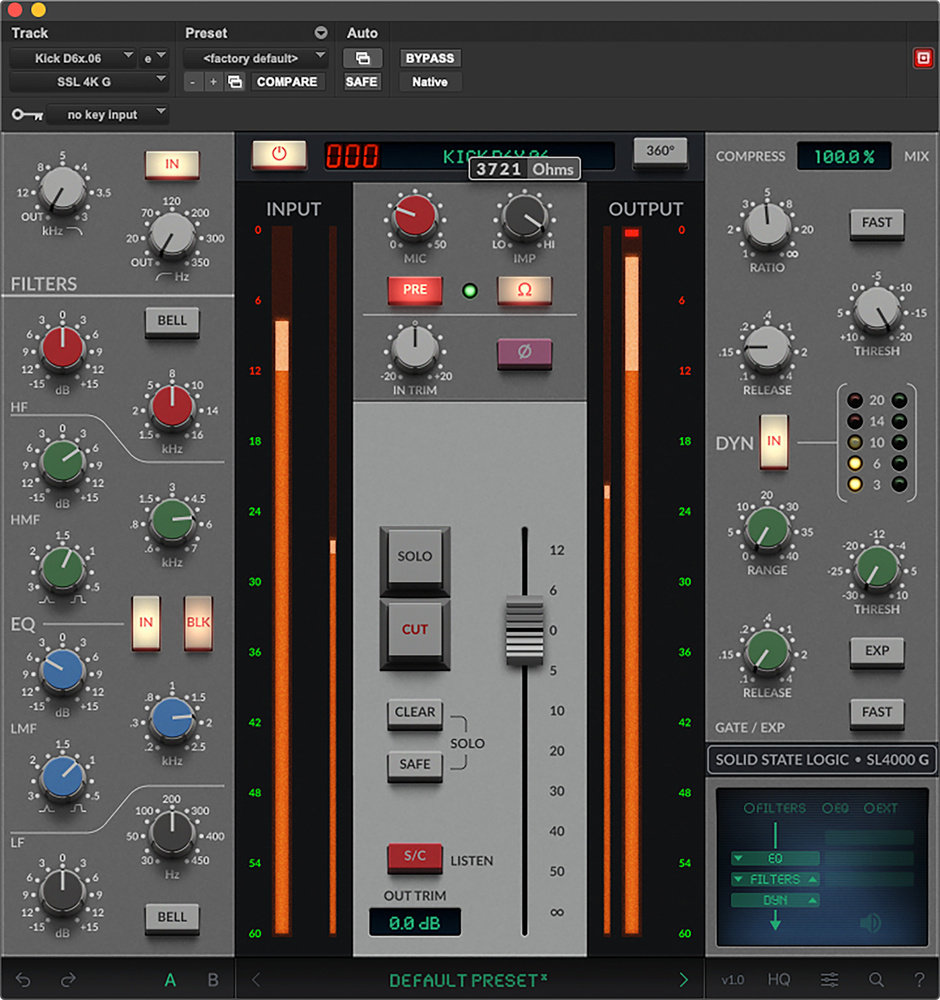Open the Kick D6x.06 track dropdown
Viewport: 940px width, 1000px height.
pyautogui.click(x=73, y=58)
